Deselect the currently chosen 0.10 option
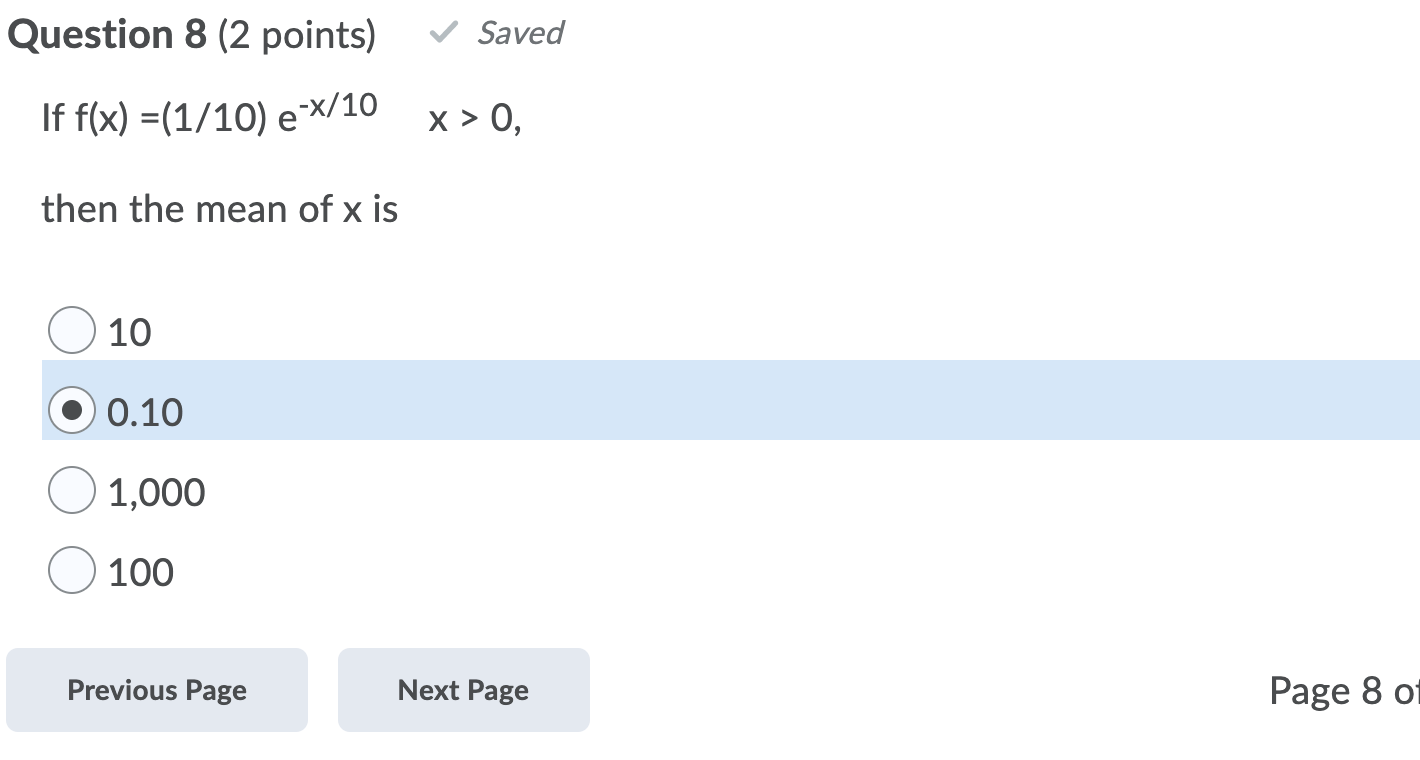 71,410
